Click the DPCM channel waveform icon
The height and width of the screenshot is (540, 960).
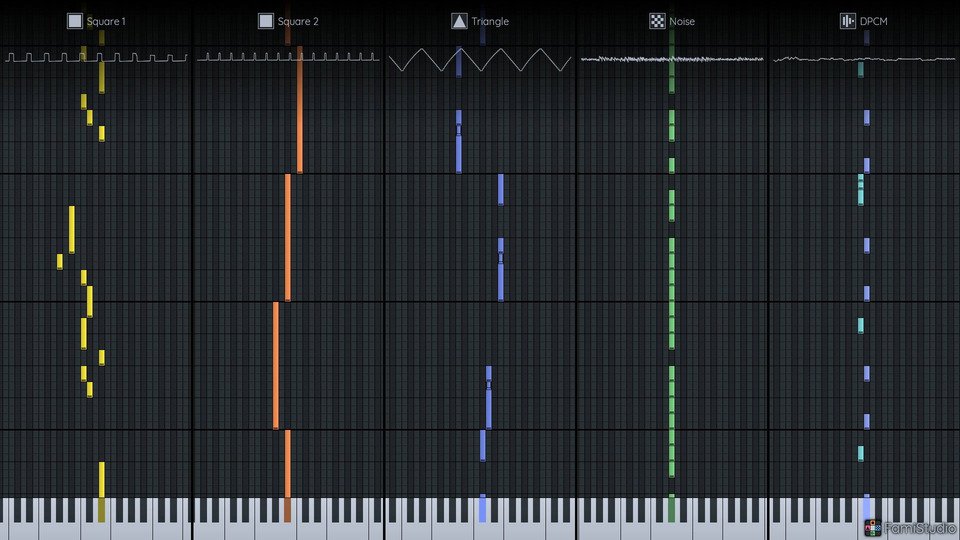coord(847,21)
